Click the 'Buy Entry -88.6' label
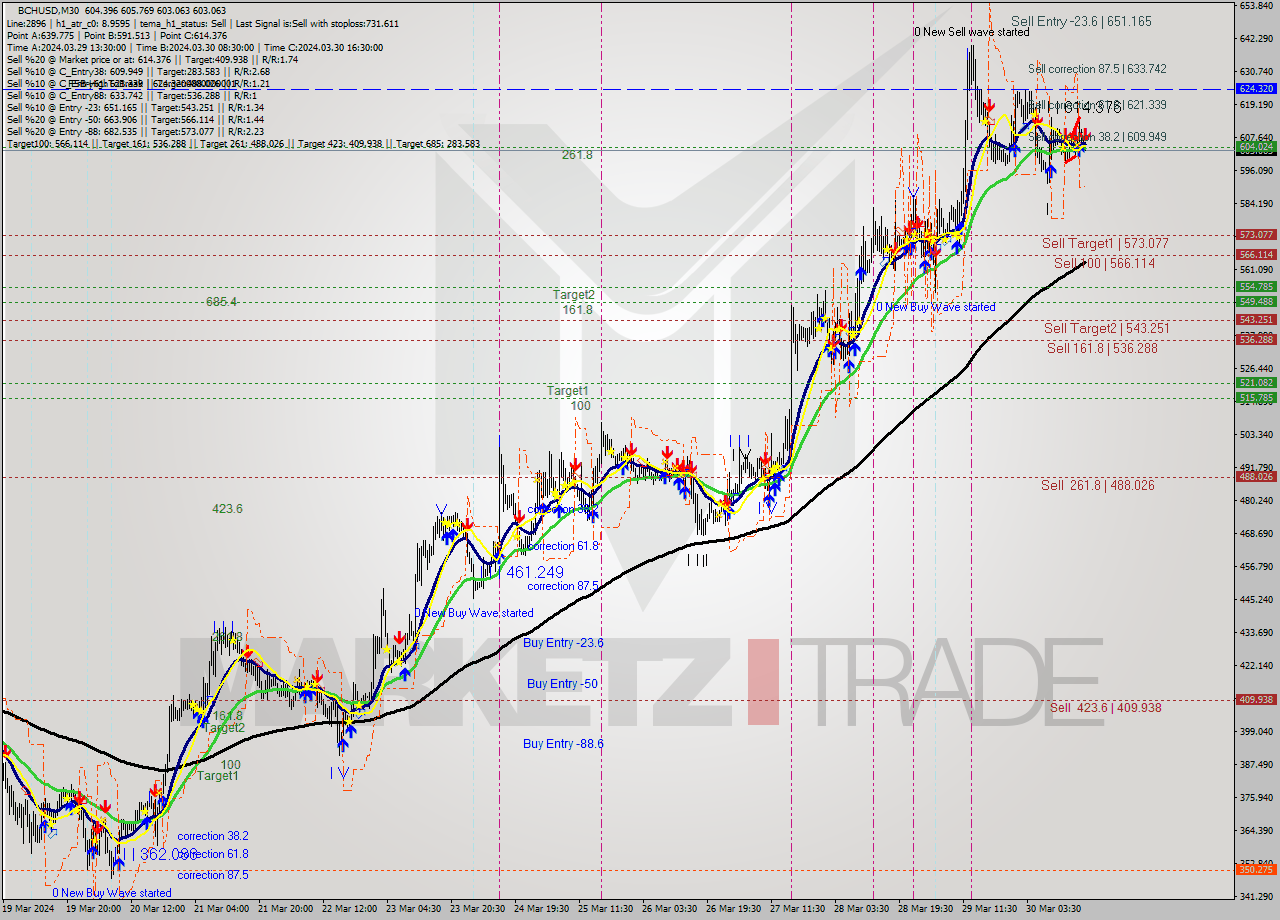Image resolution: width=1280 pixels, height=920 pixels. coord(563,744)
